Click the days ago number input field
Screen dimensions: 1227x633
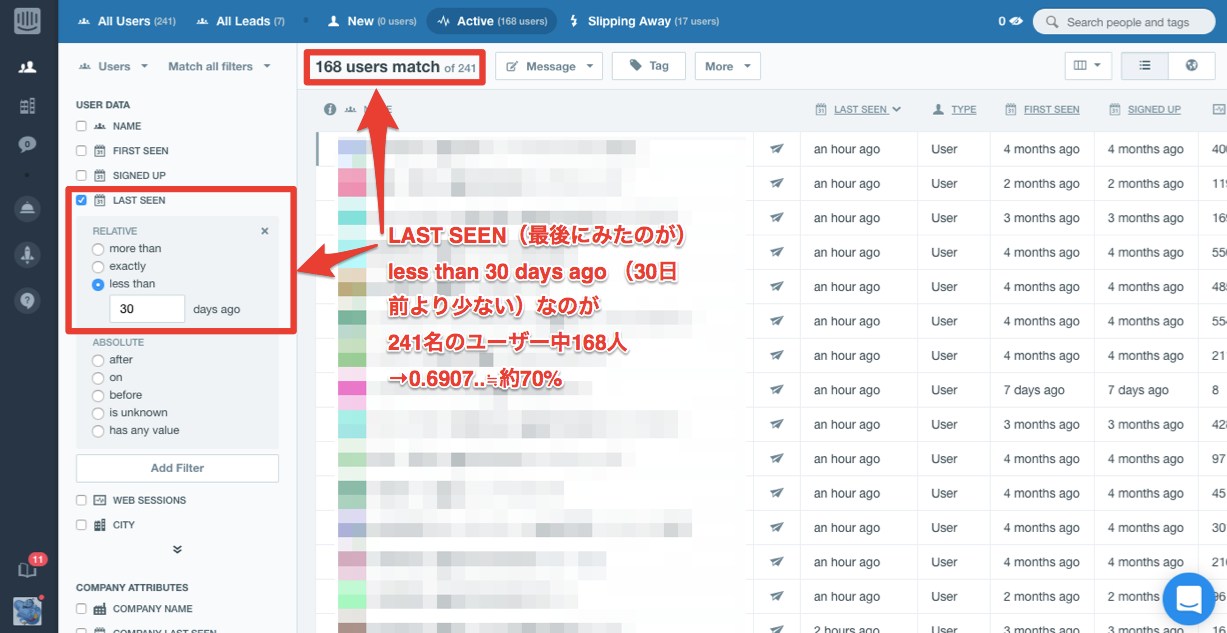(147, 309)
